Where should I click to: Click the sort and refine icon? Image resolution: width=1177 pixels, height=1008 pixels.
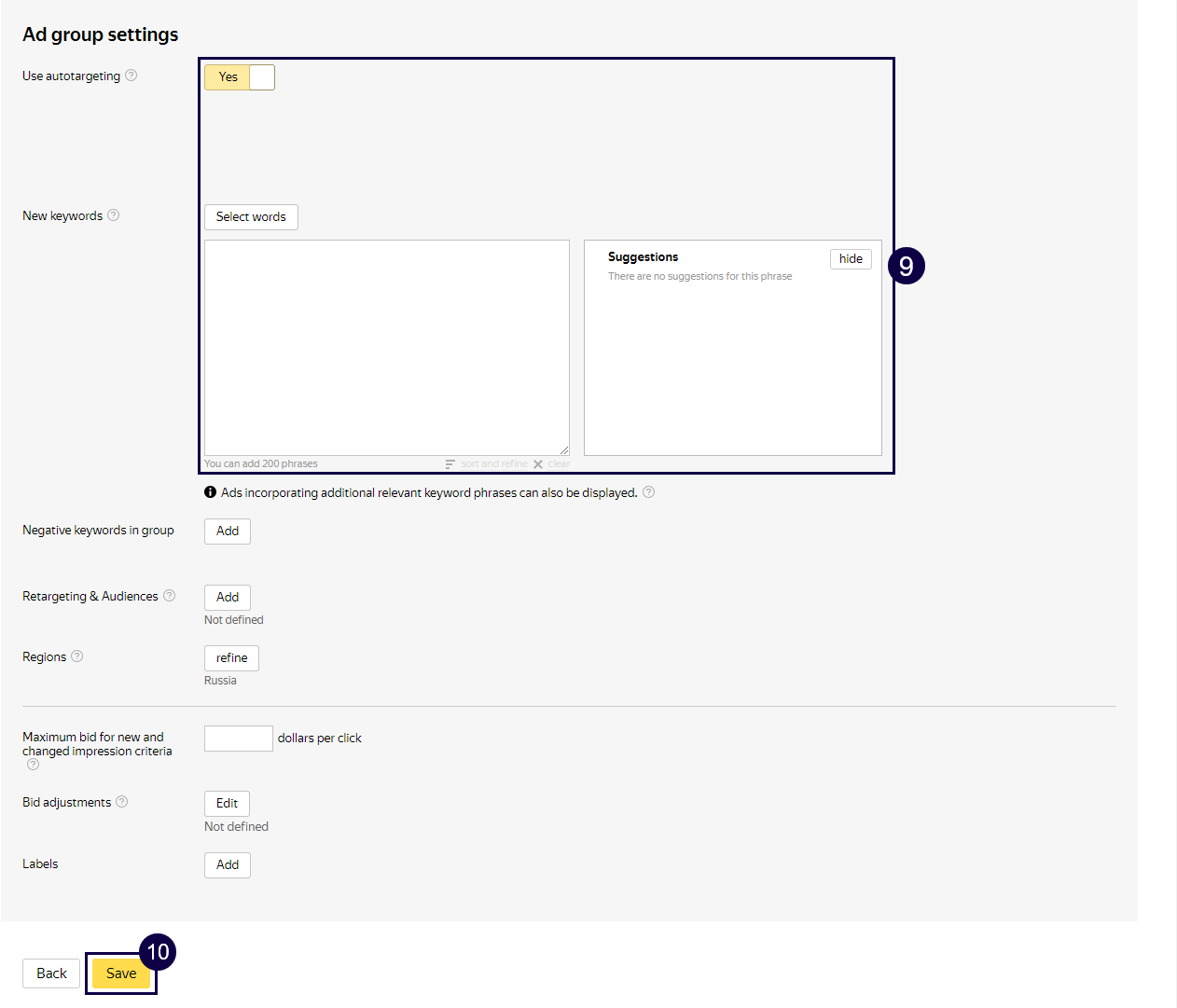pyautogui.click(x=451, y=463)
